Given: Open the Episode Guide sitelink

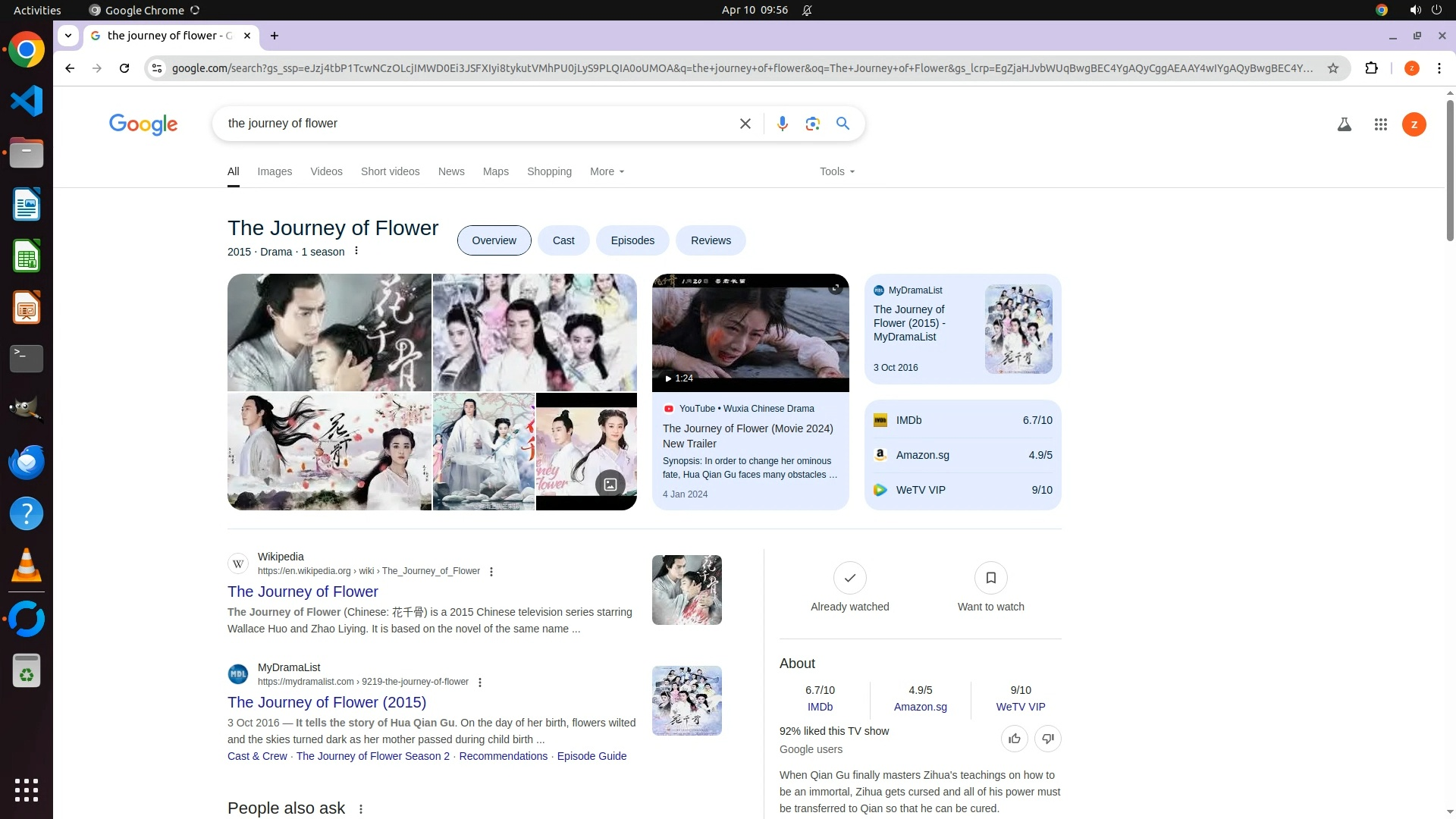Looking at the screenshot, I should click(x=591, y=756).
